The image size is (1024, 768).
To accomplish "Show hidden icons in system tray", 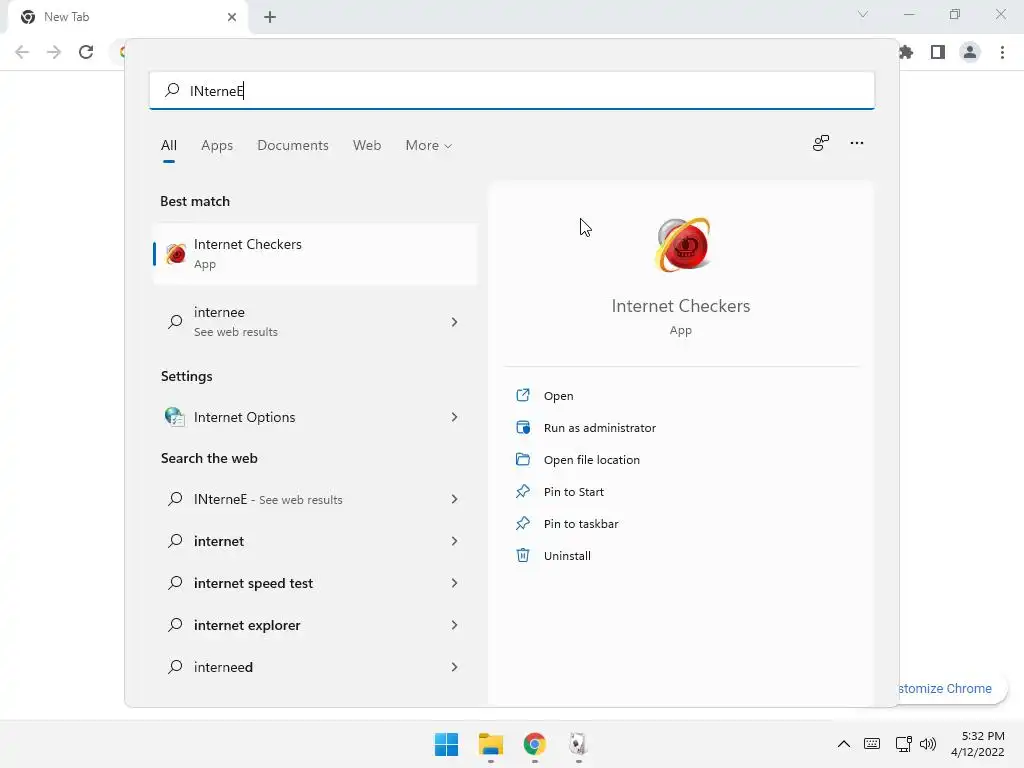I will (x=844, y=744).
